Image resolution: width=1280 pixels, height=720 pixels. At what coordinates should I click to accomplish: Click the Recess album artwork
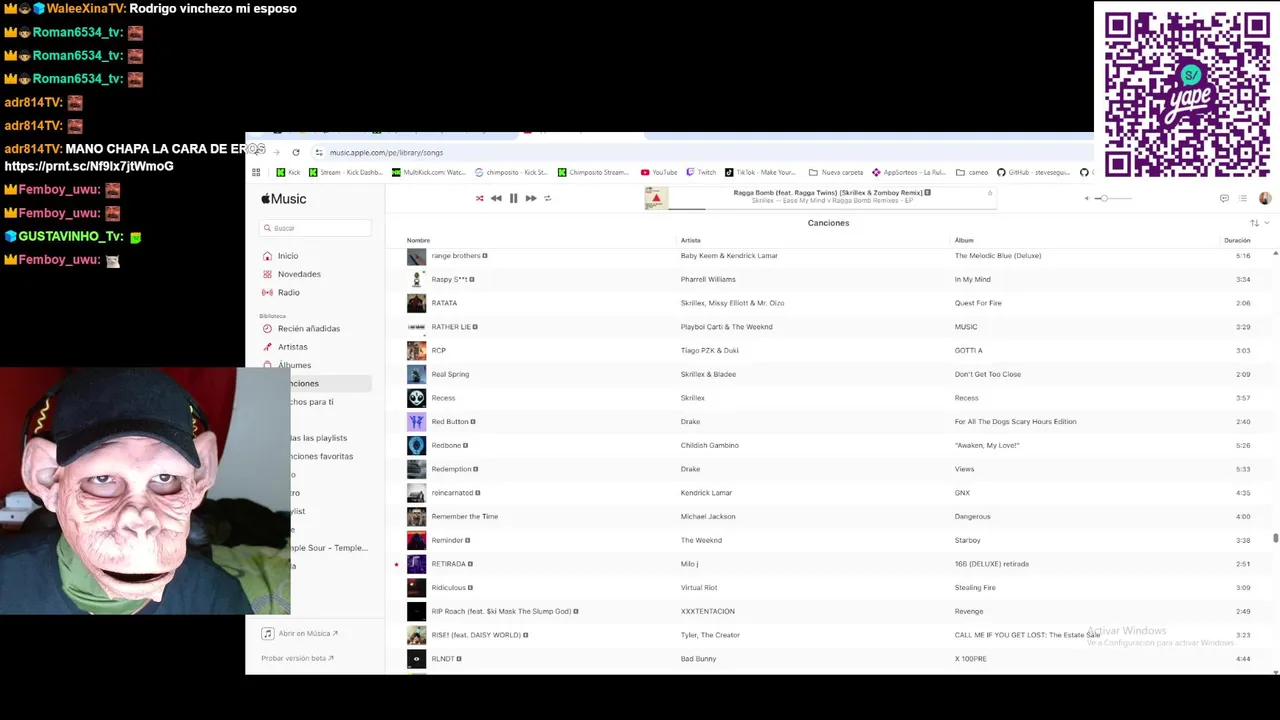pyautogui.click(x=416, y=398)
